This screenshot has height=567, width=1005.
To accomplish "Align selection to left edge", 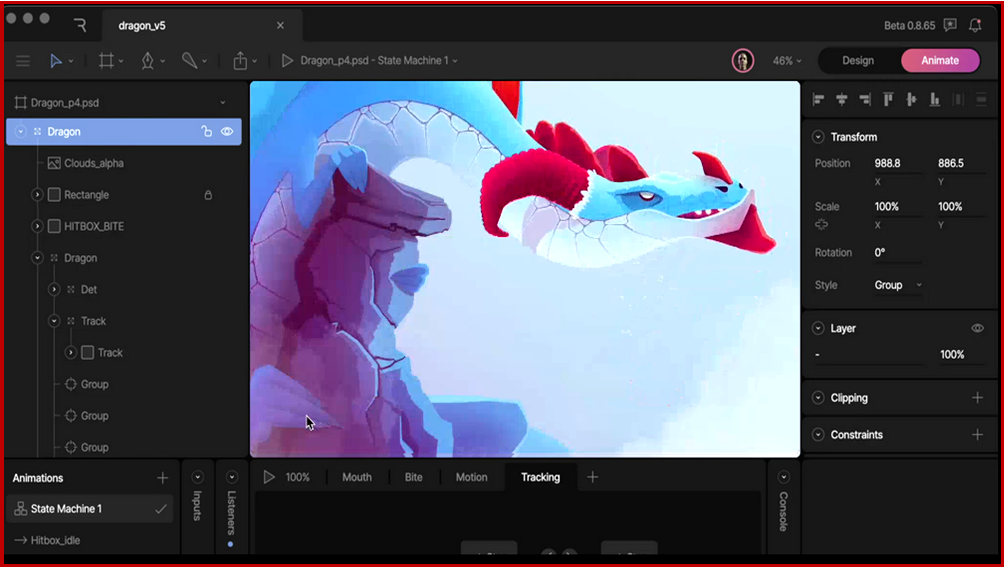I will pos(819,99).
